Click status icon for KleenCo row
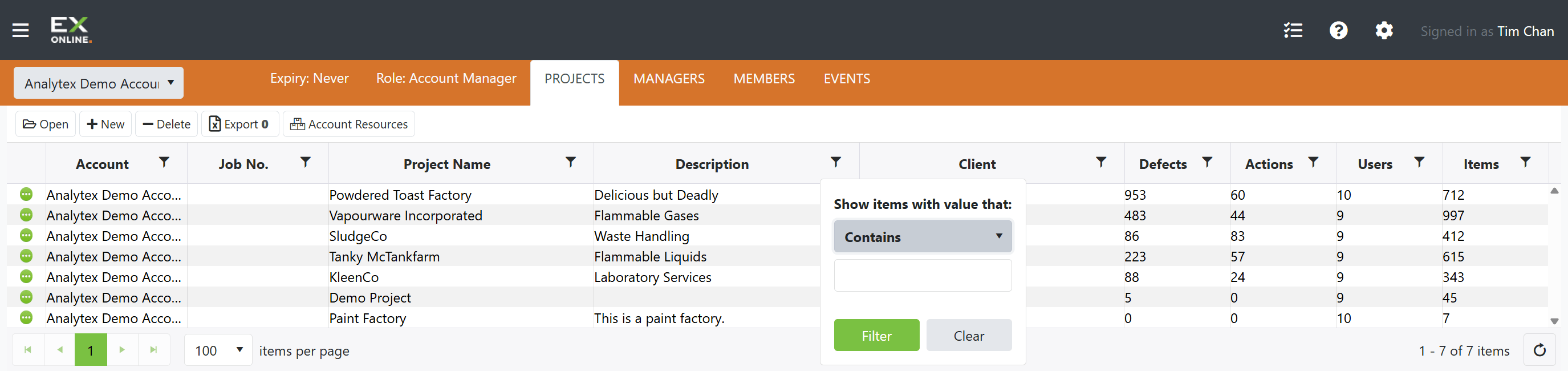Image resolution: width=1568 pixels, height=371 pixels. point(26,277)
